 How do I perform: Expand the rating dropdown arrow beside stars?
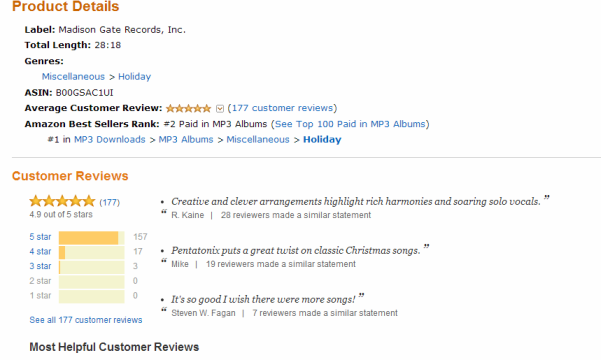[x=220, y=109]
